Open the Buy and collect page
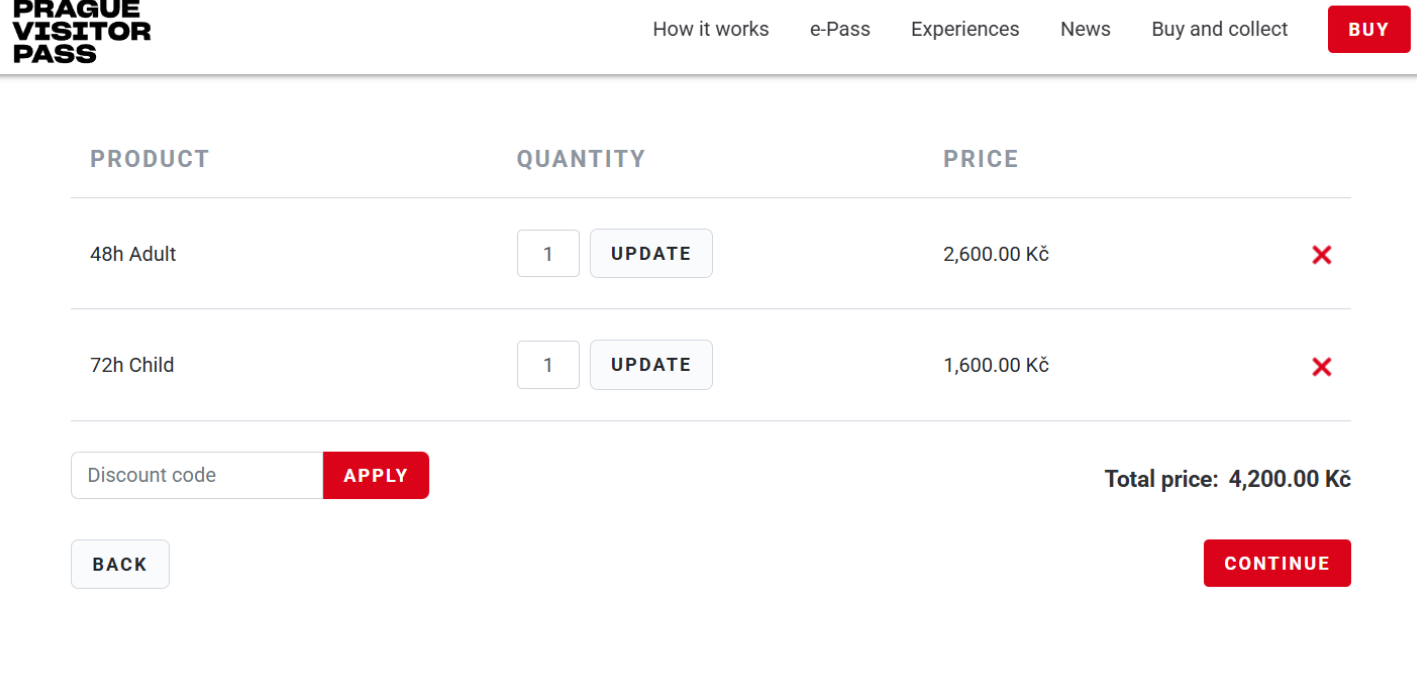 [x=1219, y=30]
